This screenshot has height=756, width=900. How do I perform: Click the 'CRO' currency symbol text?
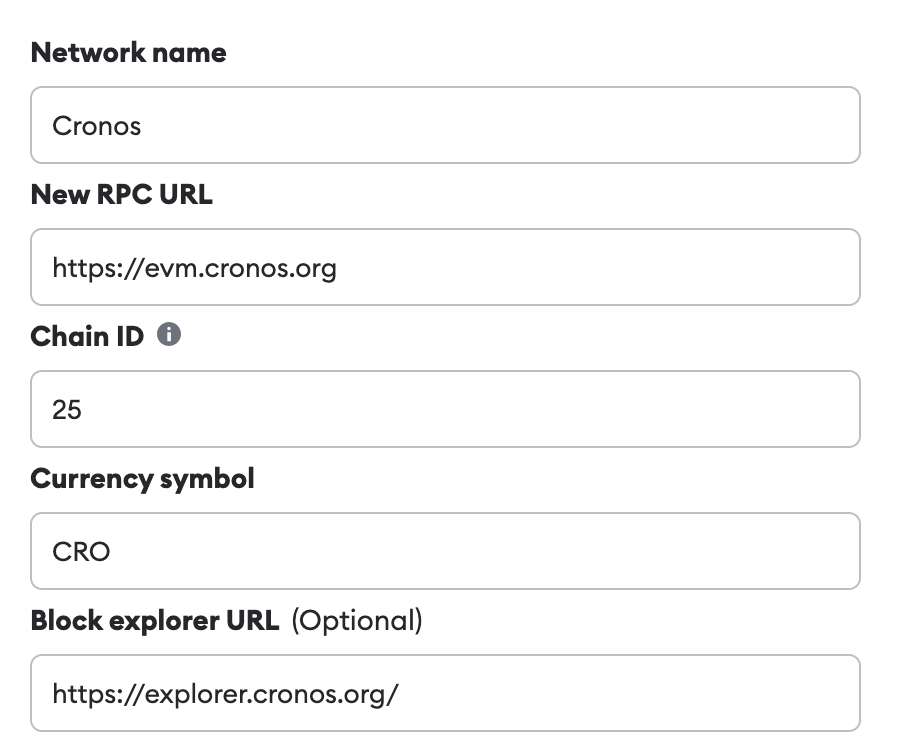click(x=81, y=552)
